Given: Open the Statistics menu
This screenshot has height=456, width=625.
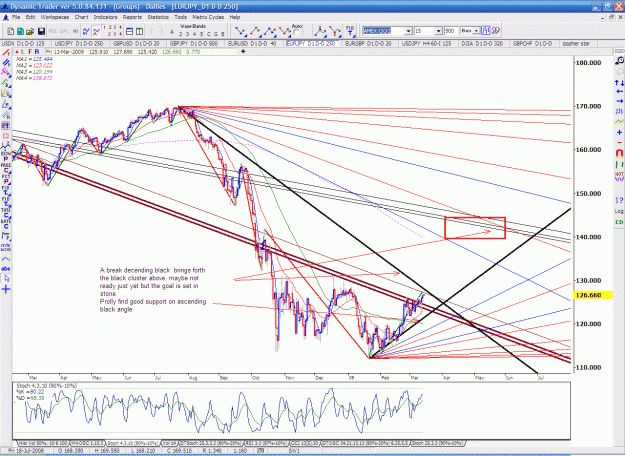Looking at the screenshot, I should (x=158, y=17).
